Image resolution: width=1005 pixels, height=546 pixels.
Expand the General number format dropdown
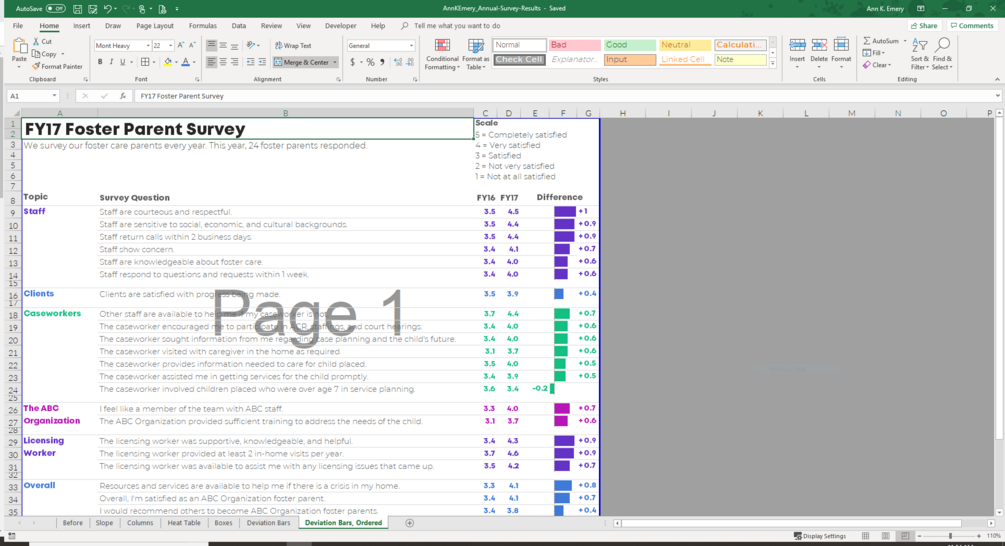[x=411, y=46]
